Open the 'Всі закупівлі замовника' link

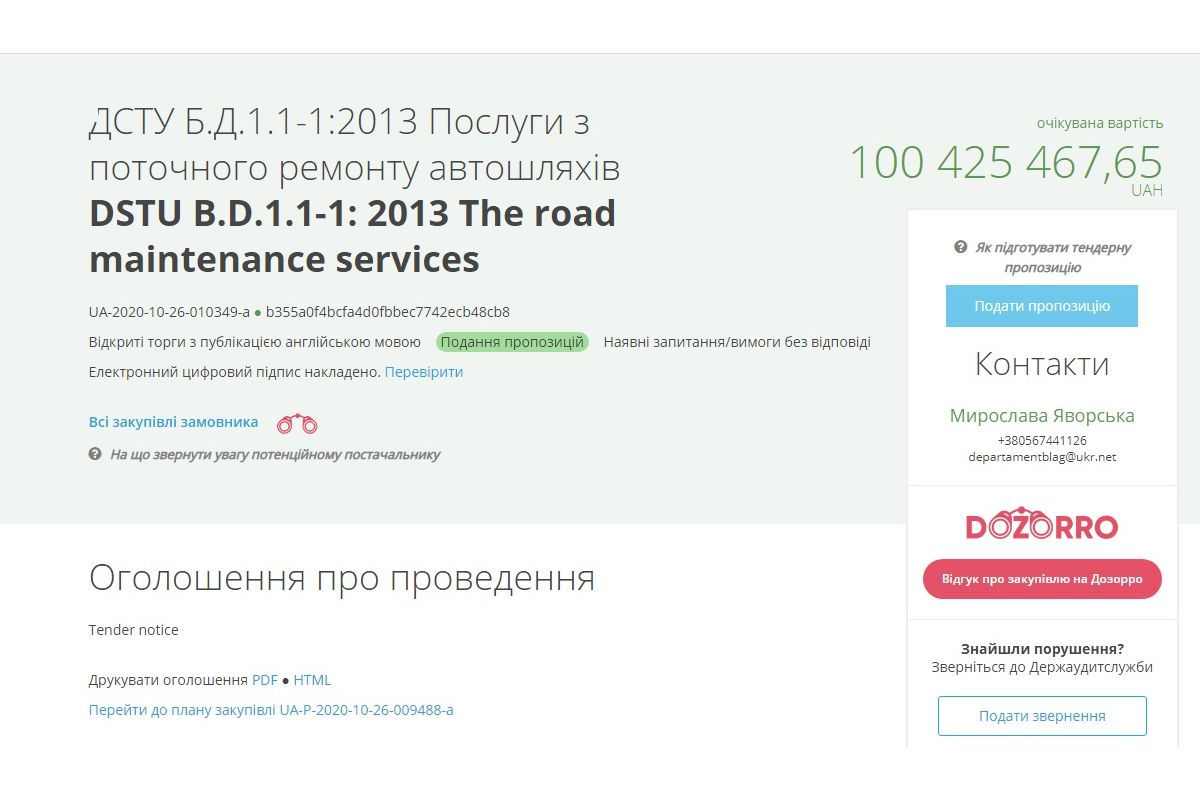(173, 422)
